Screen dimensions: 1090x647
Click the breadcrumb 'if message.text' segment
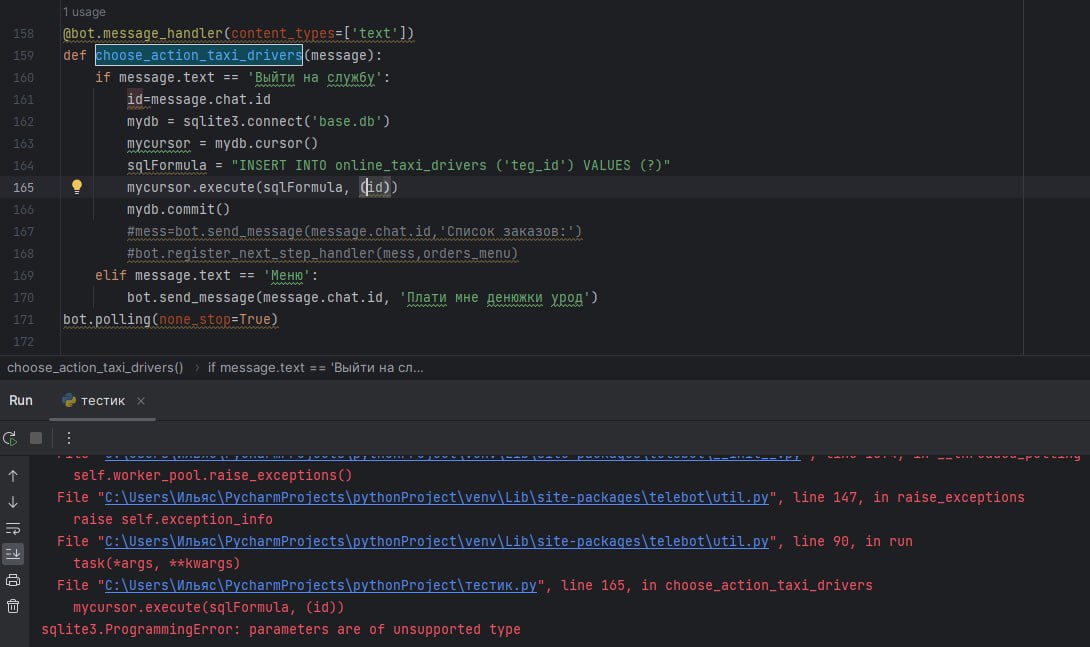(315, 367)
